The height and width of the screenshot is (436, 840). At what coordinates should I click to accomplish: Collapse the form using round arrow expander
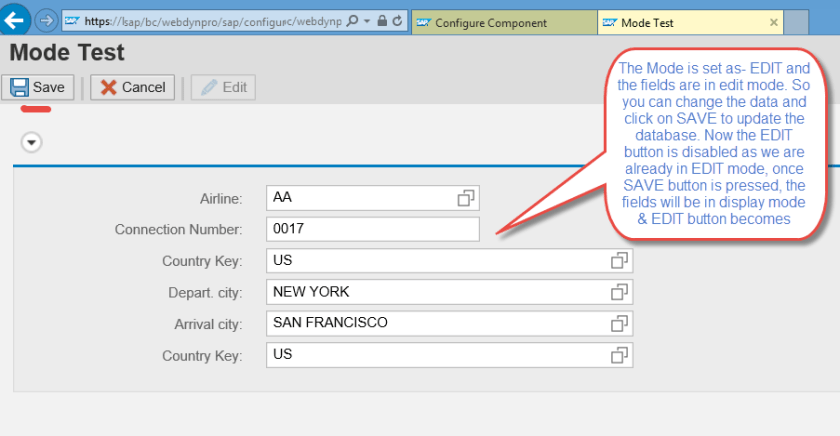[32, 143]
